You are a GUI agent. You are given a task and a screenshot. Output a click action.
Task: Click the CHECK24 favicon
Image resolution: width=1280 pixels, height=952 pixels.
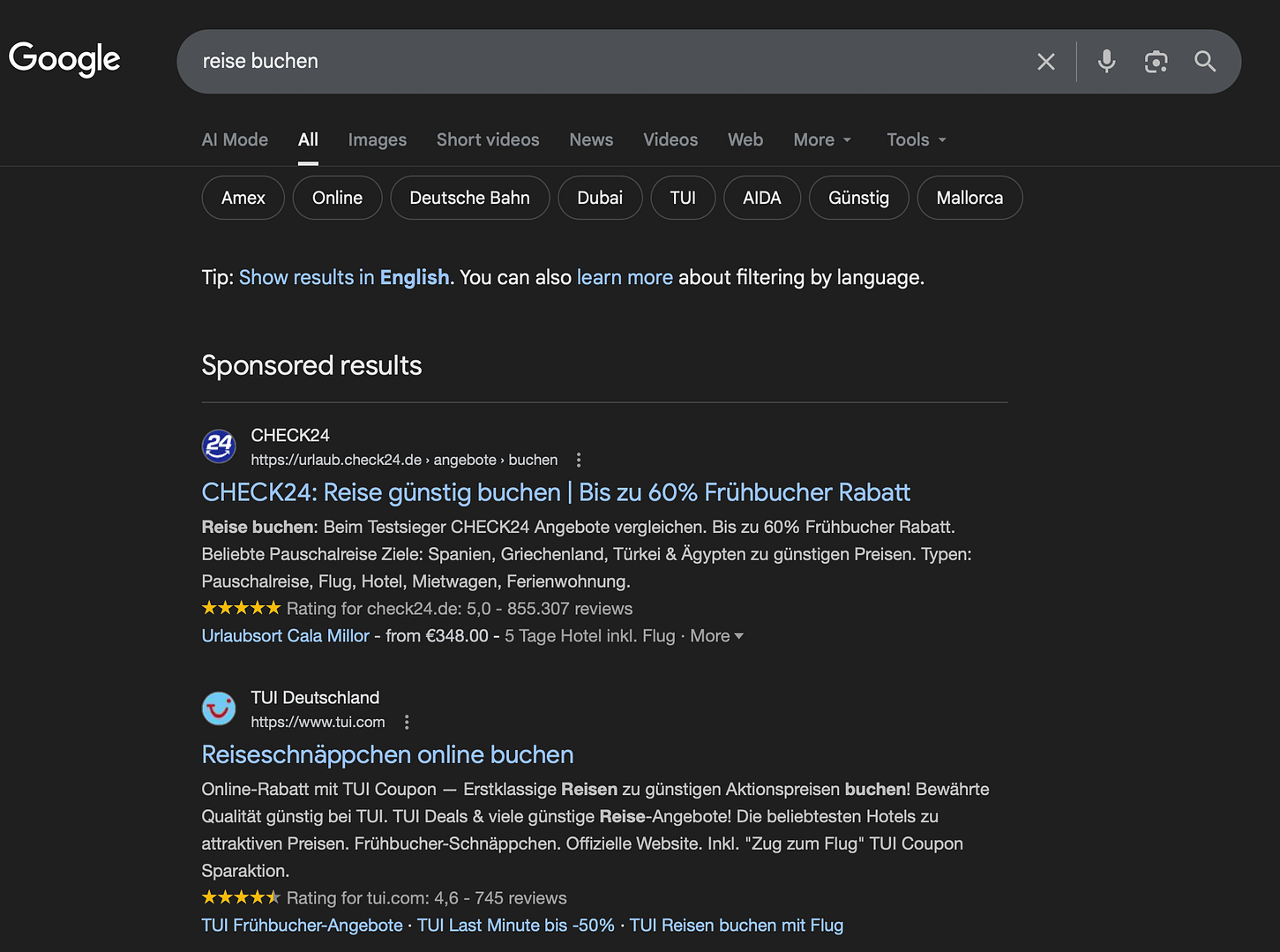point(219,446)
